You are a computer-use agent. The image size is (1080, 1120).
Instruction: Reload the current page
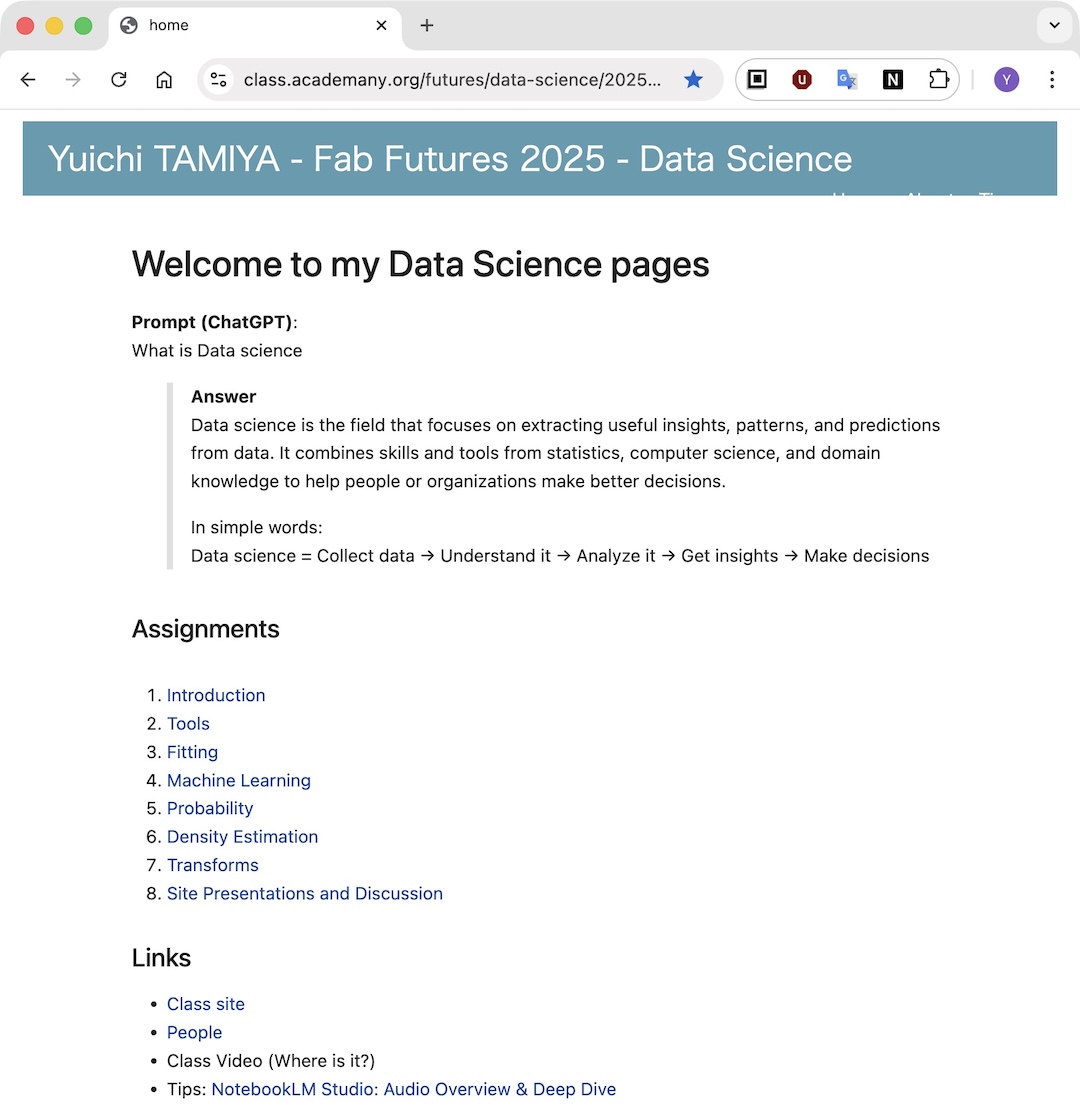tap(119, 80)
